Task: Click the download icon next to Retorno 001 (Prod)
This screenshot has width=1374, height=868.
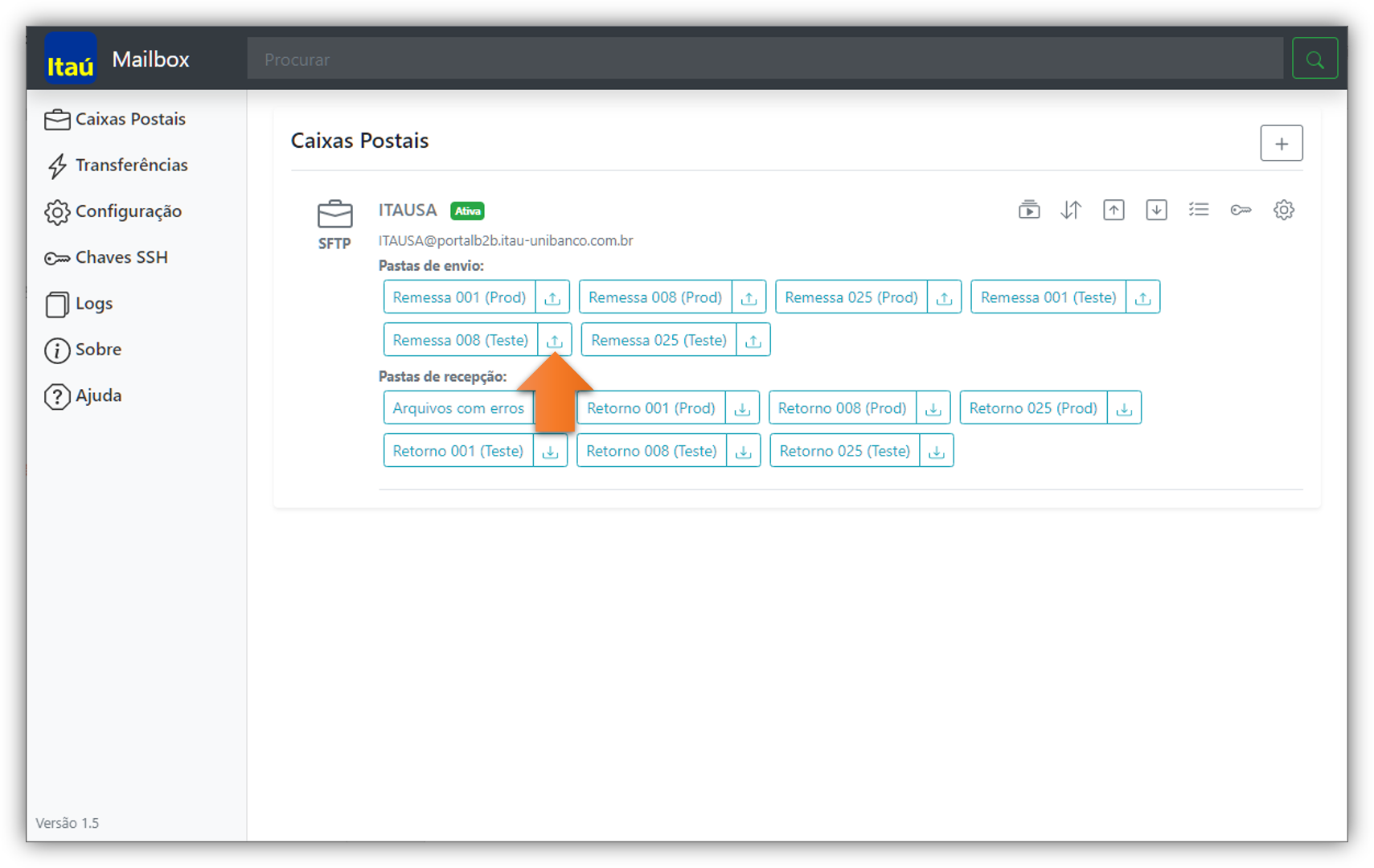Action: (x=742, y=408)
